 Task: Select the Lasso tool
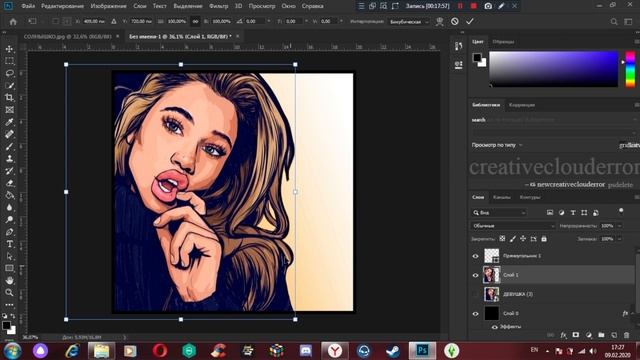[9, 73]
